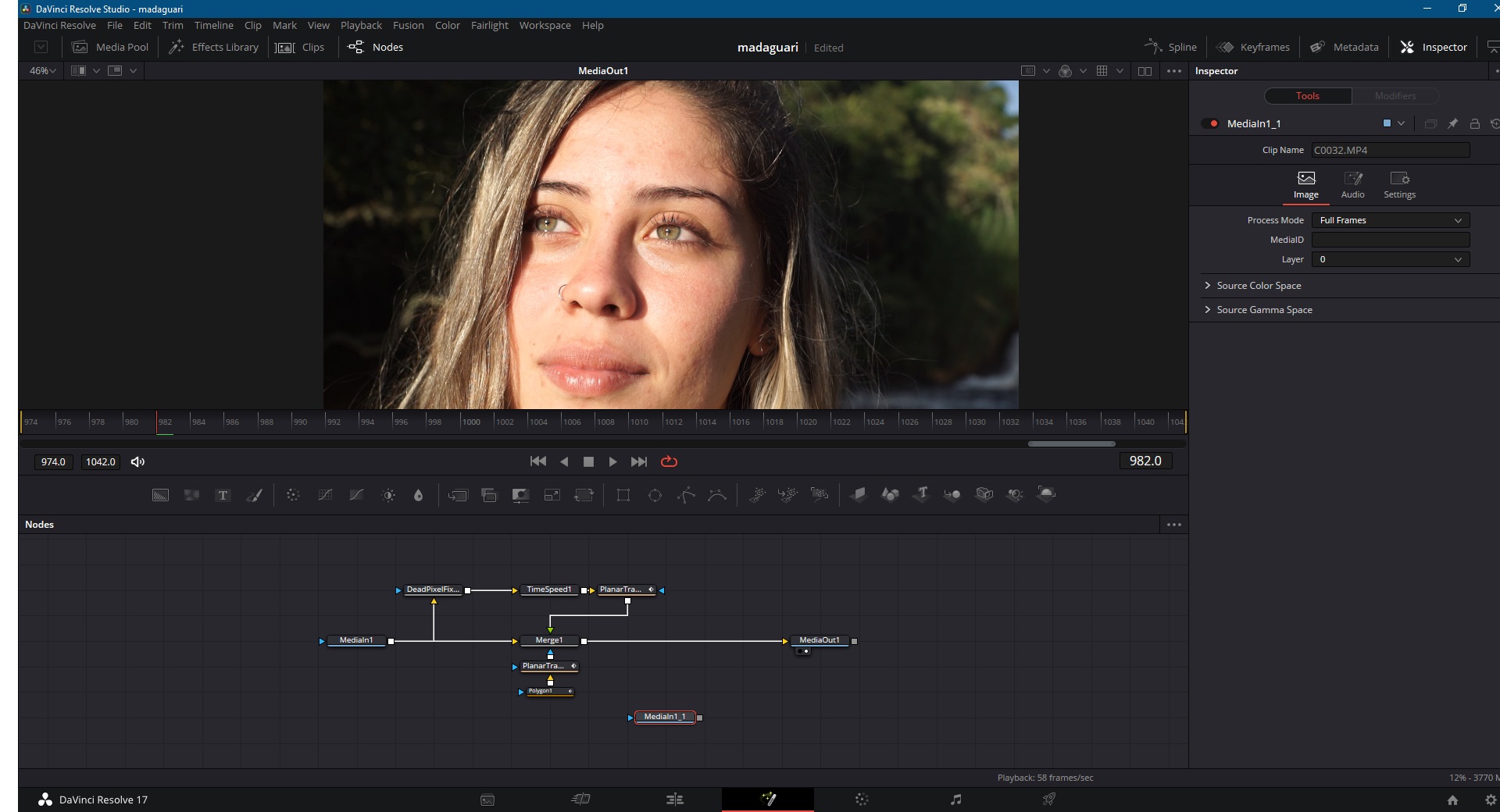Screen dimensions: 1500x812
Task: Mute audio with speaker icon
Action: [x=137, y=461]
